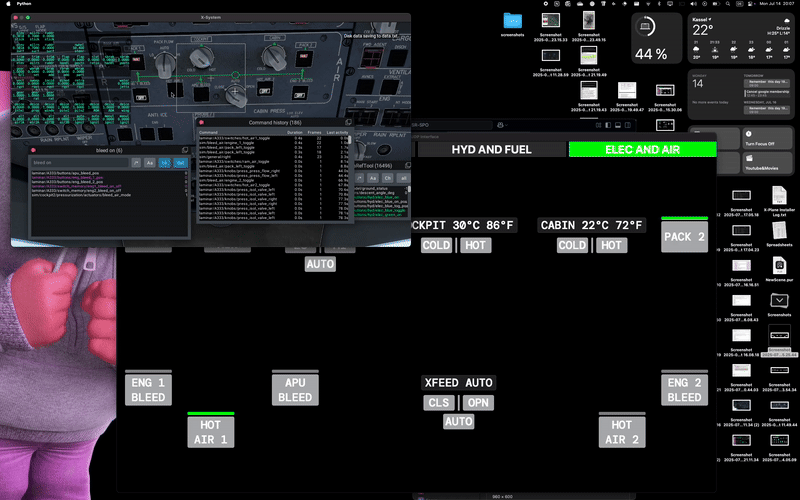
Task: Select Screenshot 2025-0...23.15.33 desktop file
Action: coord(551,27)
